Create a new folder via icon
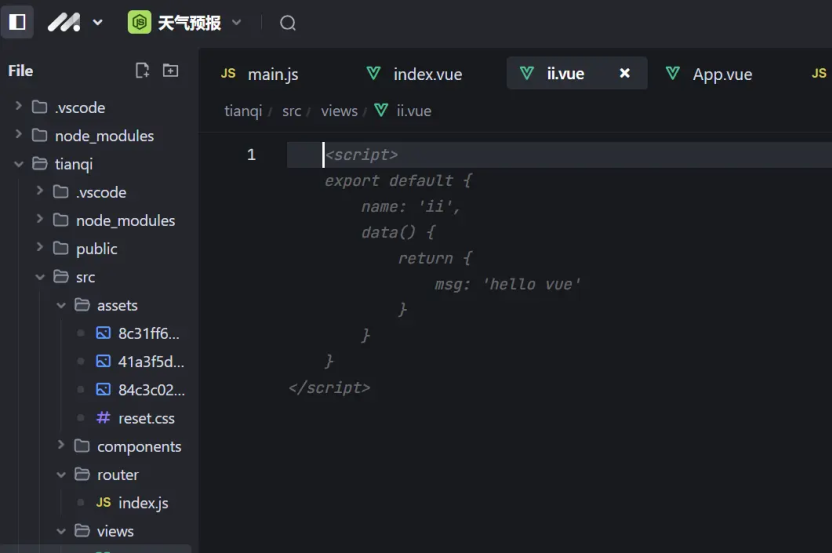The width and height of the screenshot is (832, 553). click(171, 70)
